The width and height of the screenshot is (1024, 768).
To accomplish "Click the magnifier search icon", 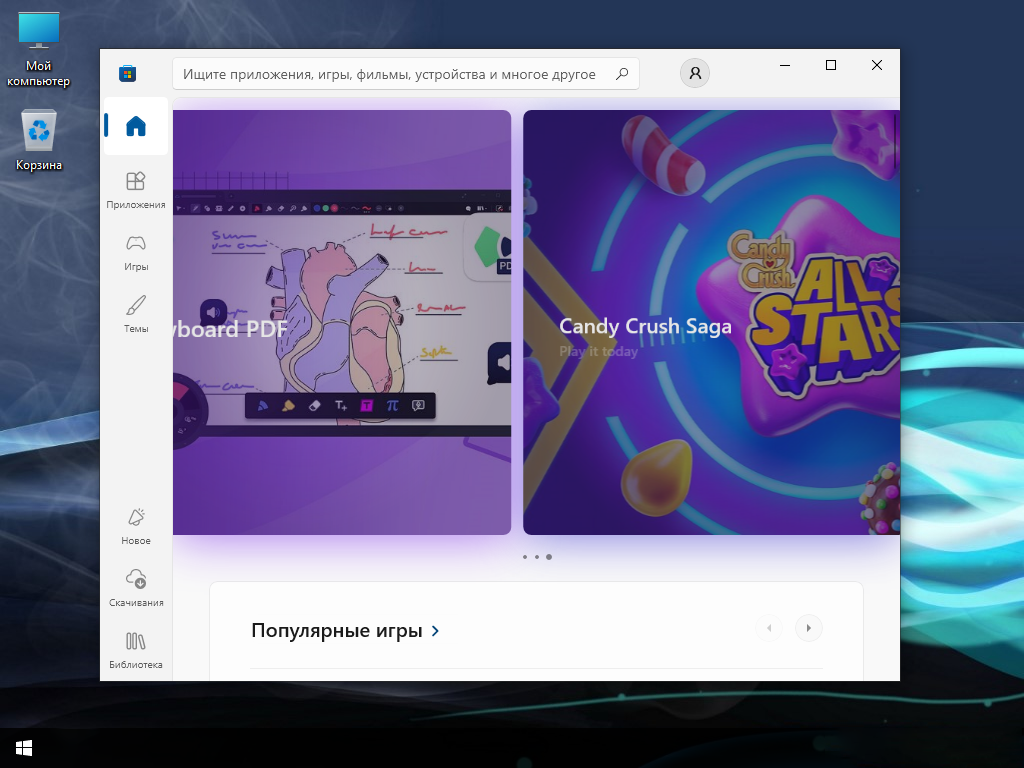I will (622, 74).
